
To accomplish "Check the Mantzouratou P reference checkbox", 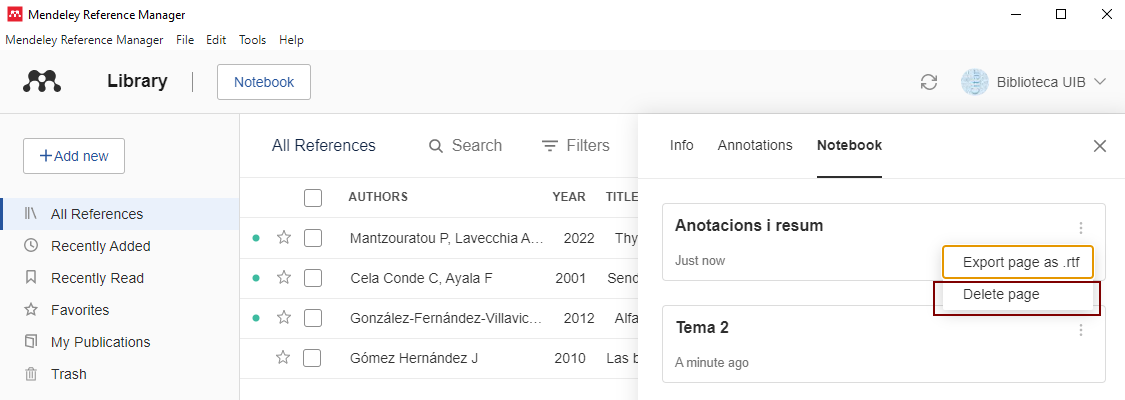I will click(313, 238).
